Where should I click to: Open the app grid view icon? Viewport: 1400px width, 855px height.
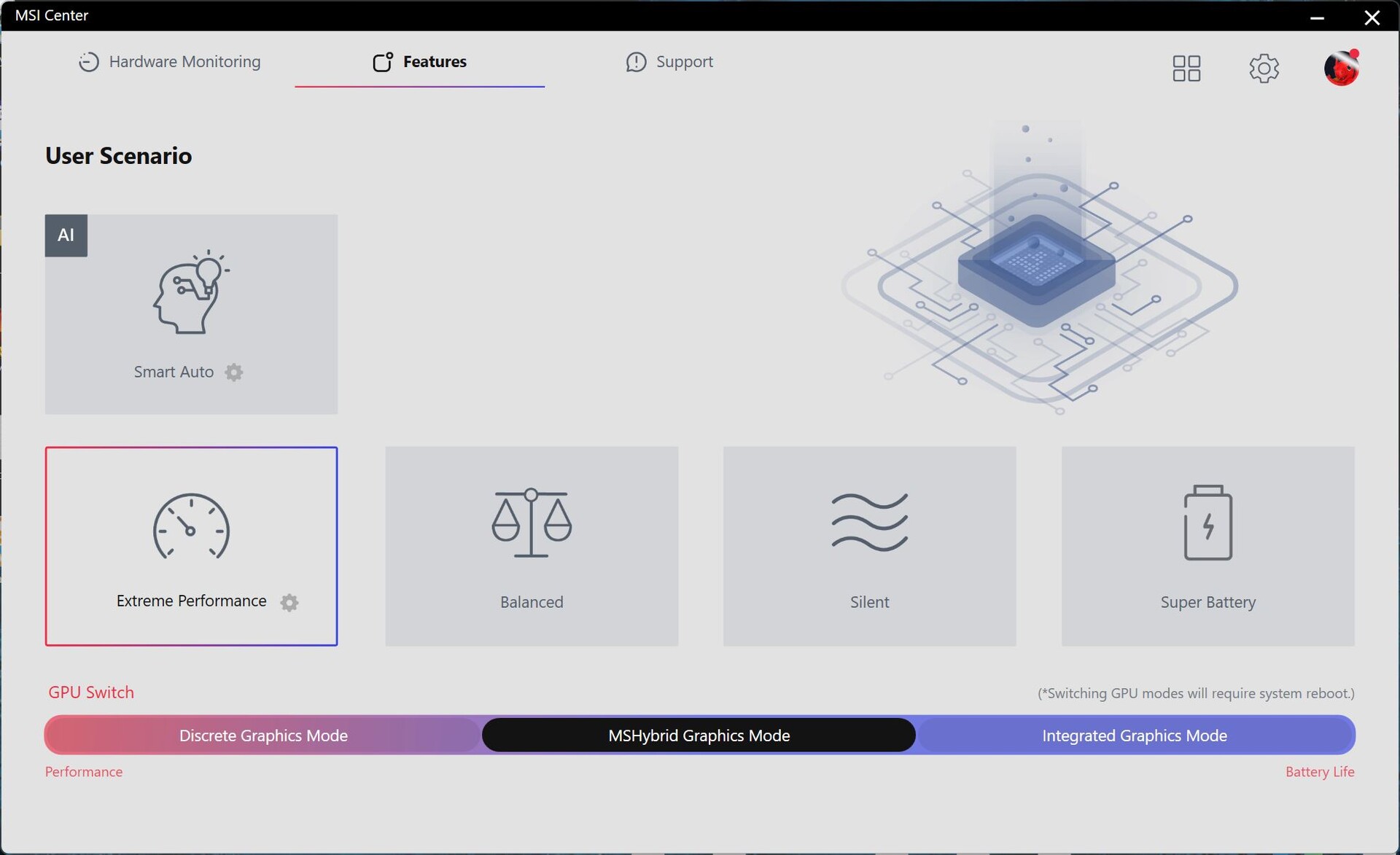[1186, 69]
